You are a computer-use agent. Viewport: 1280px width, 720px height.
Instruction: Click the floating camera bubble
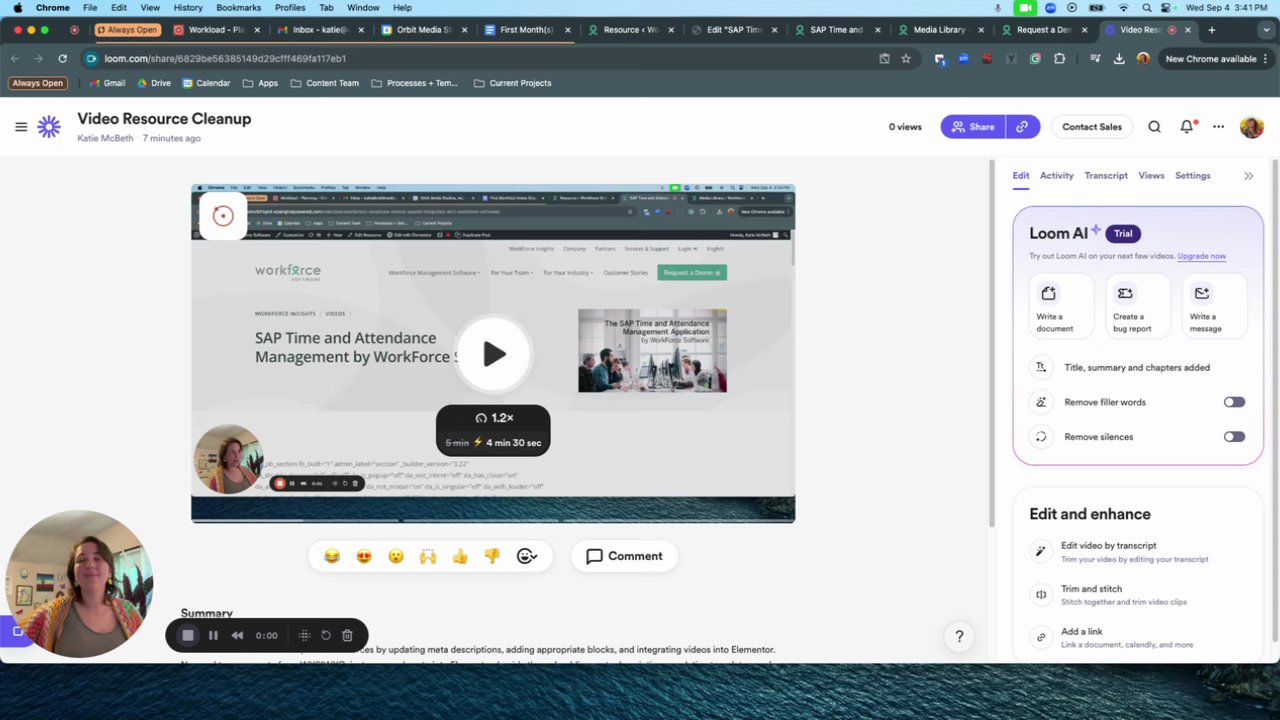tap(79, 584)
